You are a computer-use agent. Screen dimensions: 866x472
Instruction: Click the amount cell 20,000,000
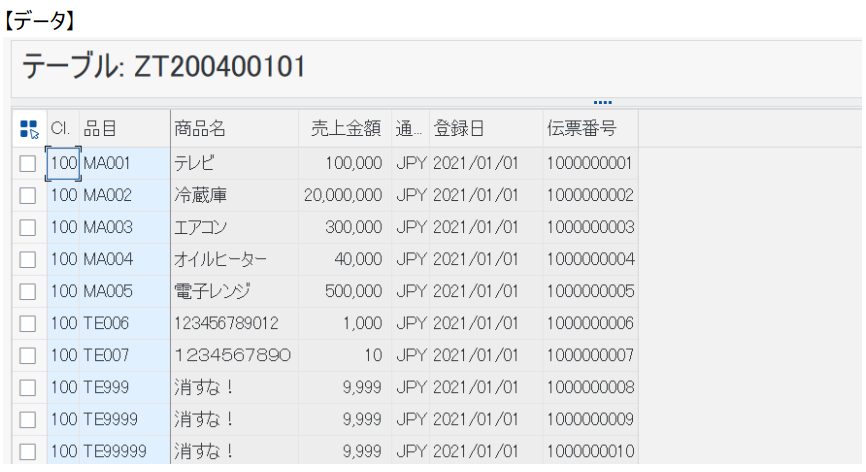click(x=345, y=195)
